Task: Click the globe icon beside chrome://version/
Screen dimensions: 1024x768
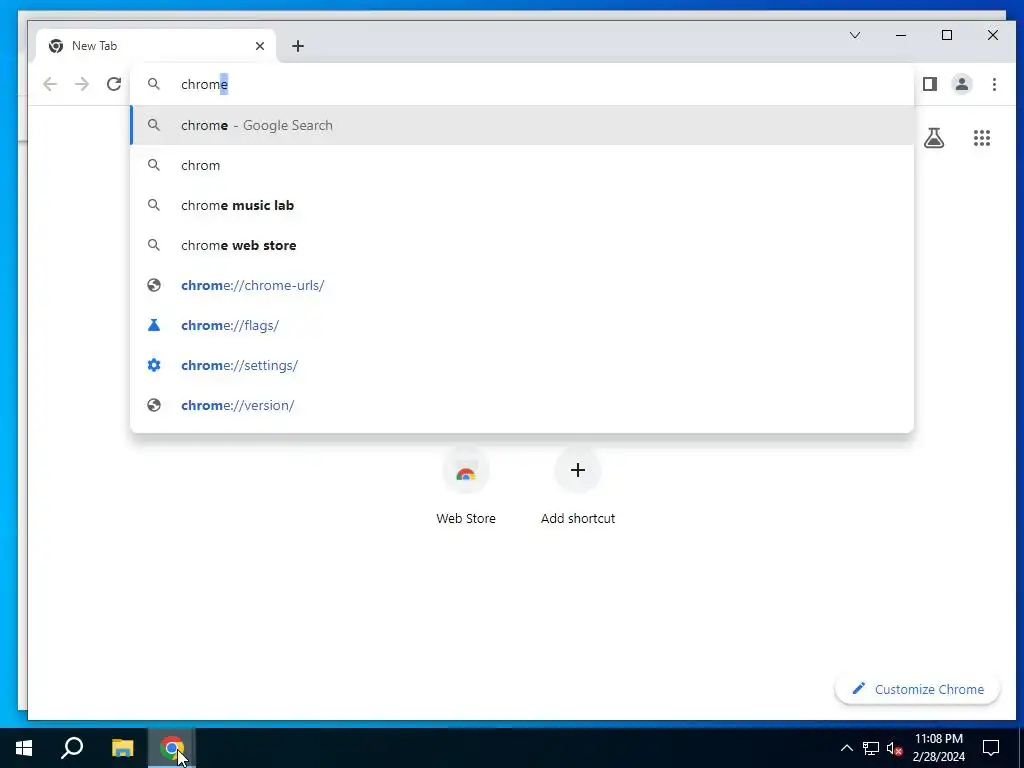Action: tap(153, 405)
